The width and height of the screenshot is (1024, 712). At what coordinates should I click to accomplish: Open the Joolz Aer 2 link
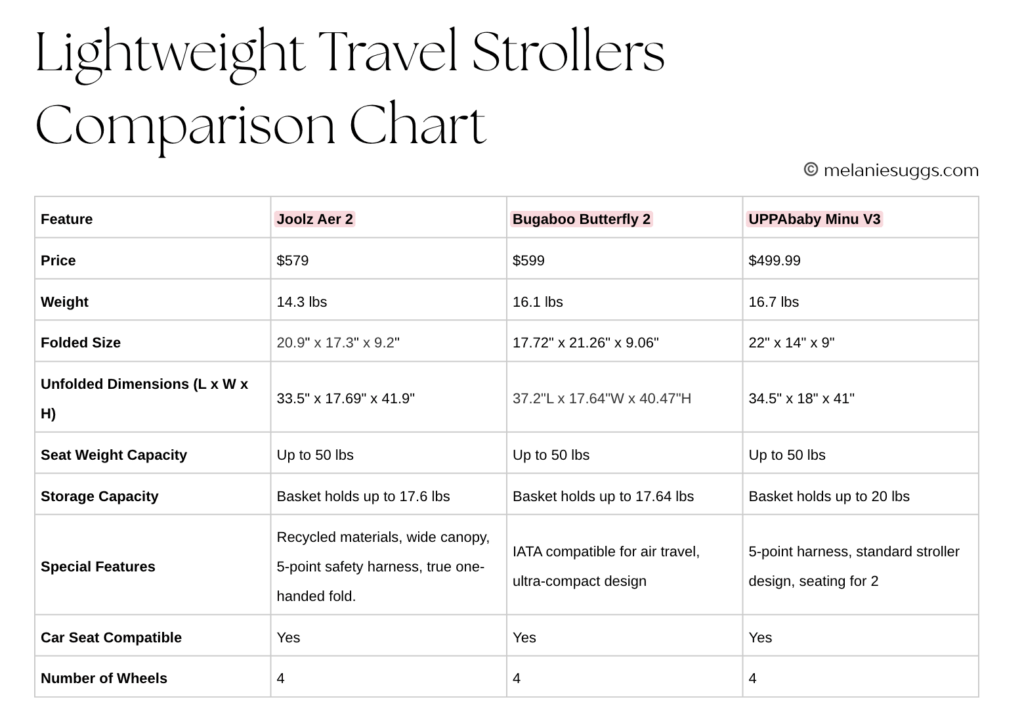click(315, 219)
